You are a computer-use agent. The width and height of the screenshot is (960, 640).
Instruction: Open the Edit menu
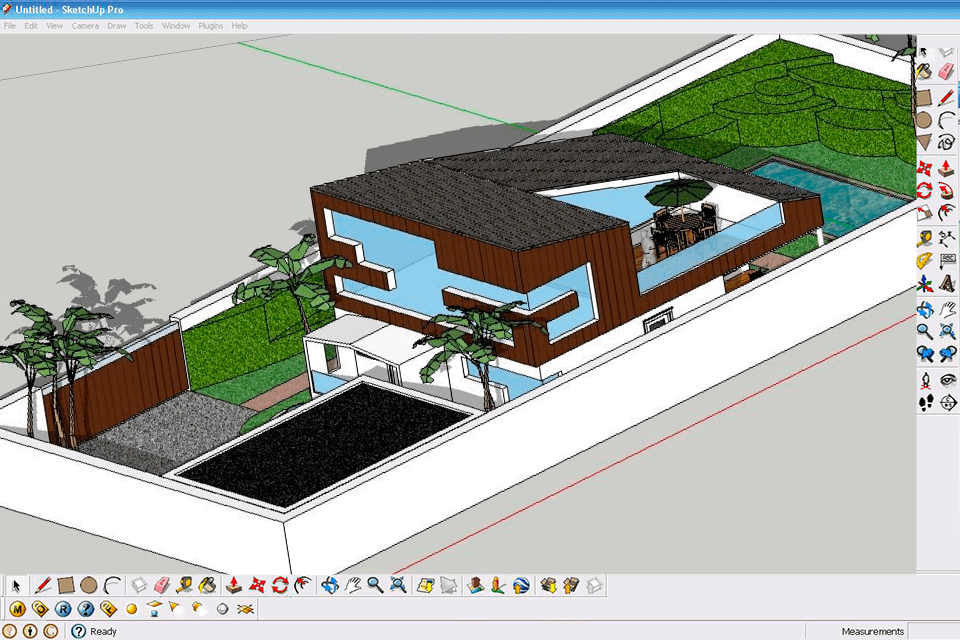pos(31,26)
